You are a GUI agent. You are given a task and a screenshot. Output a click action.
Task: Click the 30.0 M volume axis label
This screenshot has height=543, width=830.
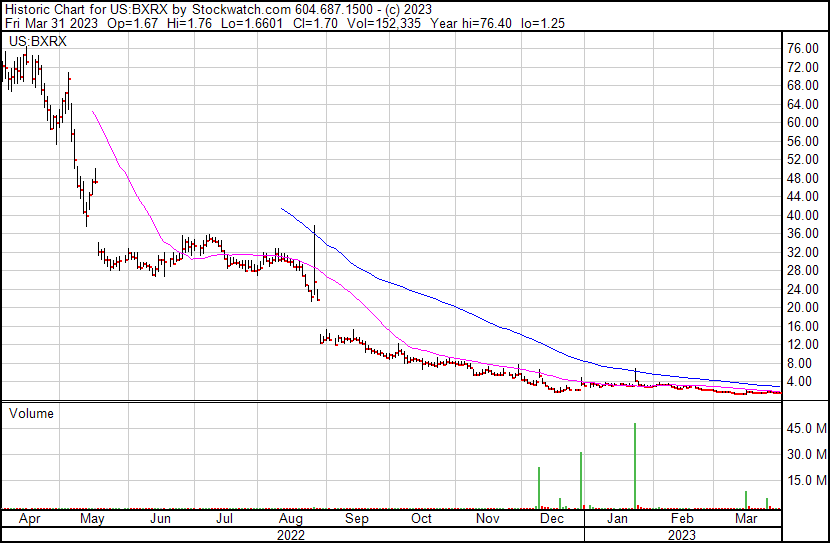click(x=805, y=454)
